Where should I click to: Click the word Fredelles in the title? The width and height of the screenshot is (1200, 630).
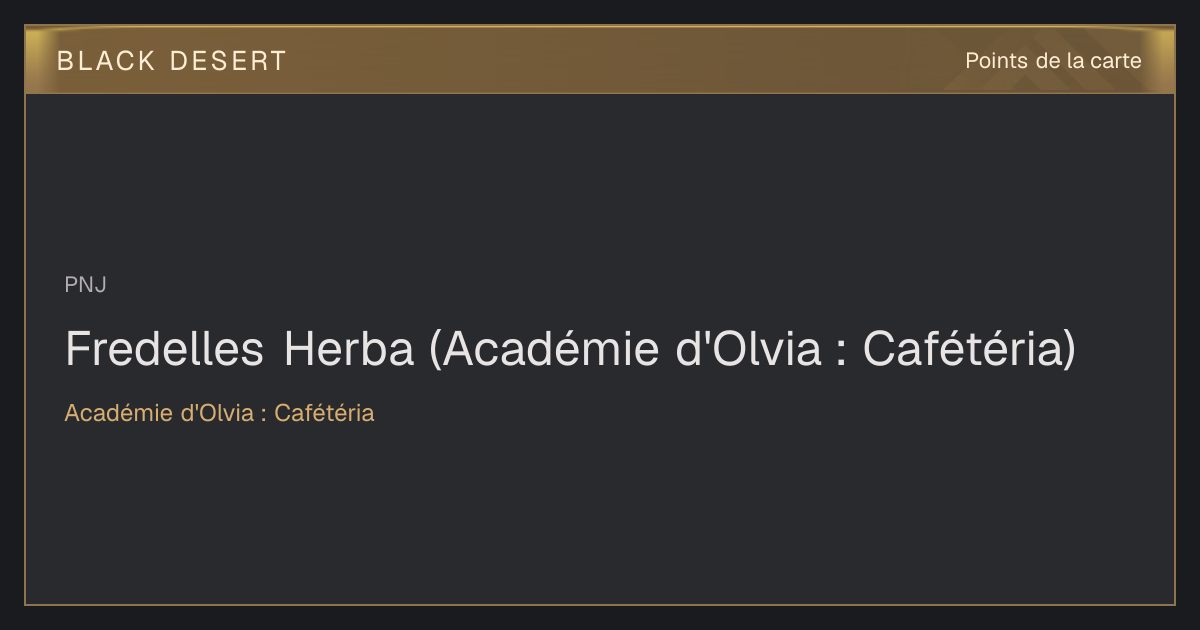click(165, 349)
